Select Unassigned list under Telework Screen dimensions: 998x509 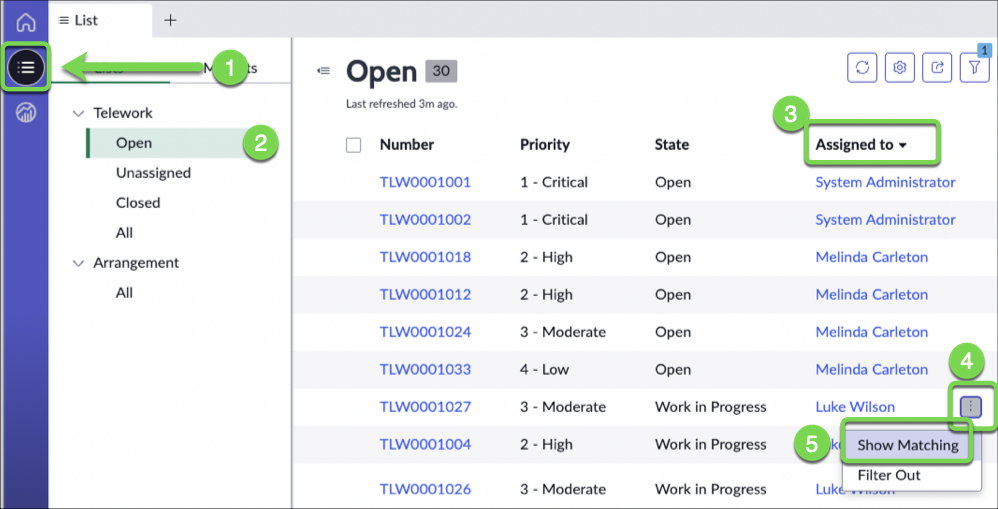[153, 173]
